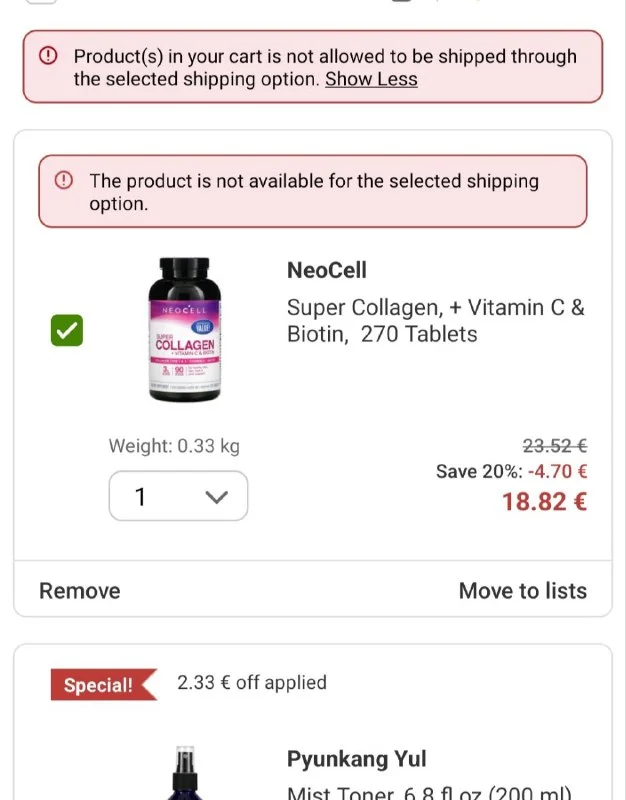Click the Show Less link
This screenshot has width=626, height=800.
(x=371, y=79)
